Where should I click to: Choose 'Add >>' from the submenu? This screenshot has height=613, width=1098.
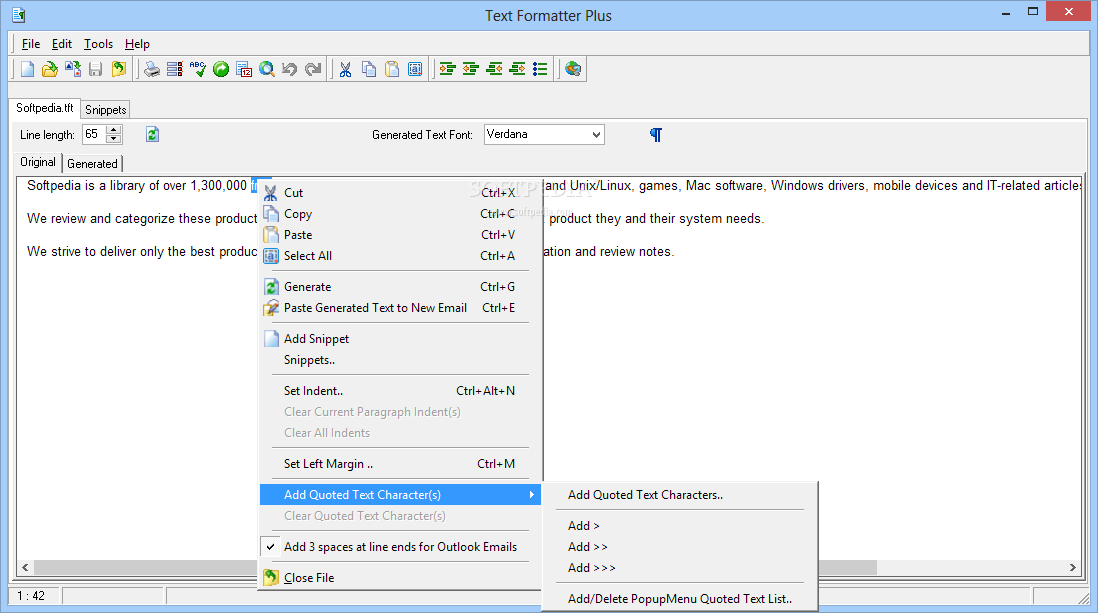[588, 547]
